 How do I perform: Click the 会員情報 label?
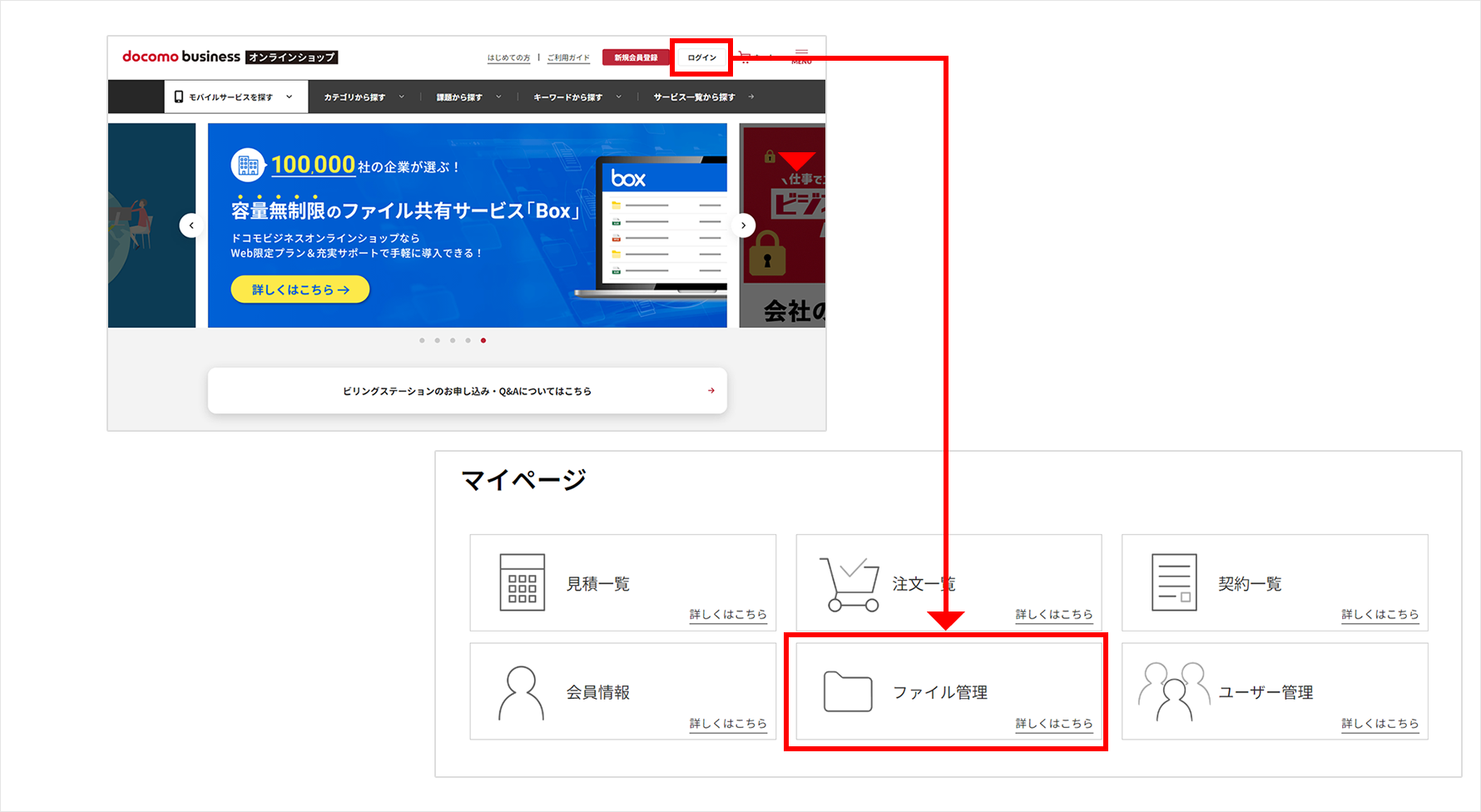[x=598, y=692]
